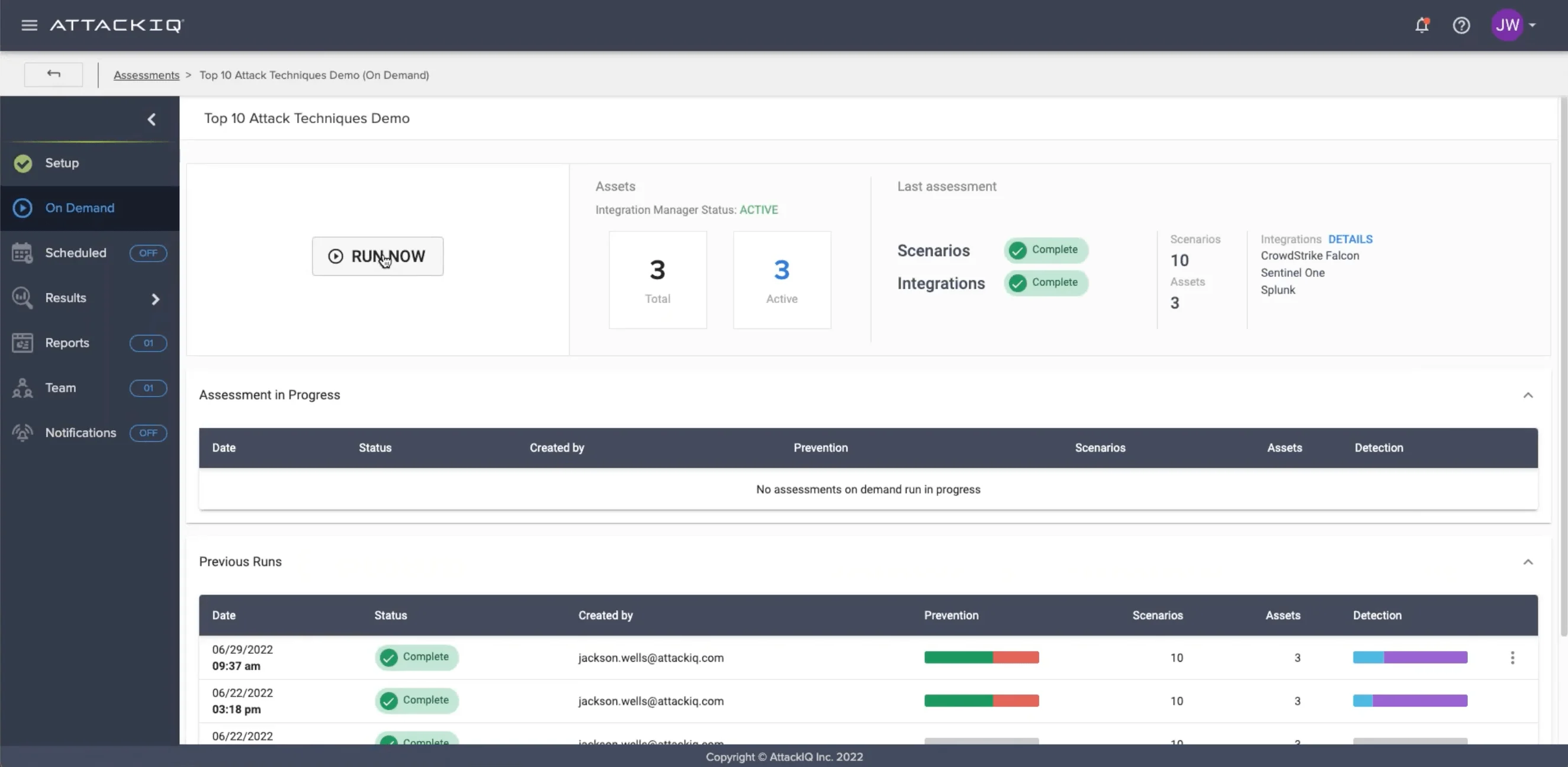Screen dimensions: 1568x767
Task: Click the CrowdStrike Falcon integration text
Action: (1309, 256)
